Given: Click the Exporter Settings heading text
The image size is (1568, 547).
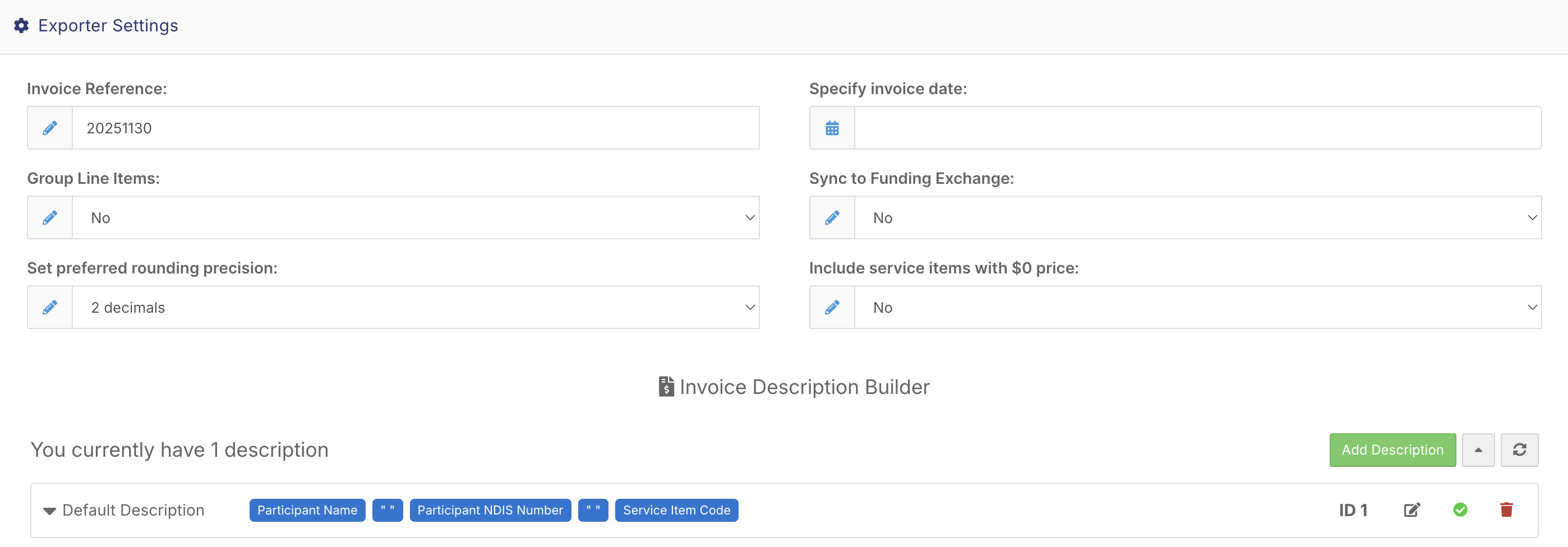Looking at the screenshot, I should point(108,26).
